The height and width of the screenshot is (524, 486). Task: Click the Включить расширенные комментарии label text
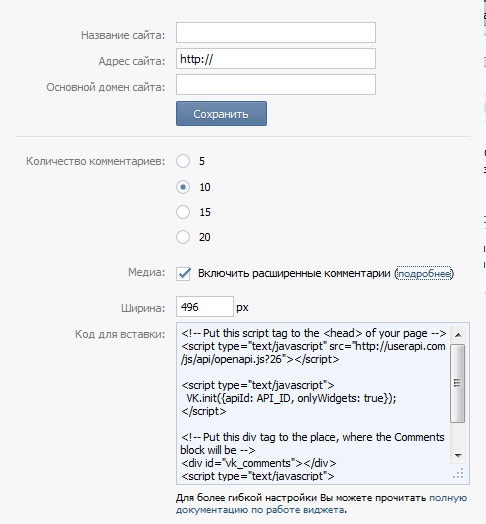(294, 273)
